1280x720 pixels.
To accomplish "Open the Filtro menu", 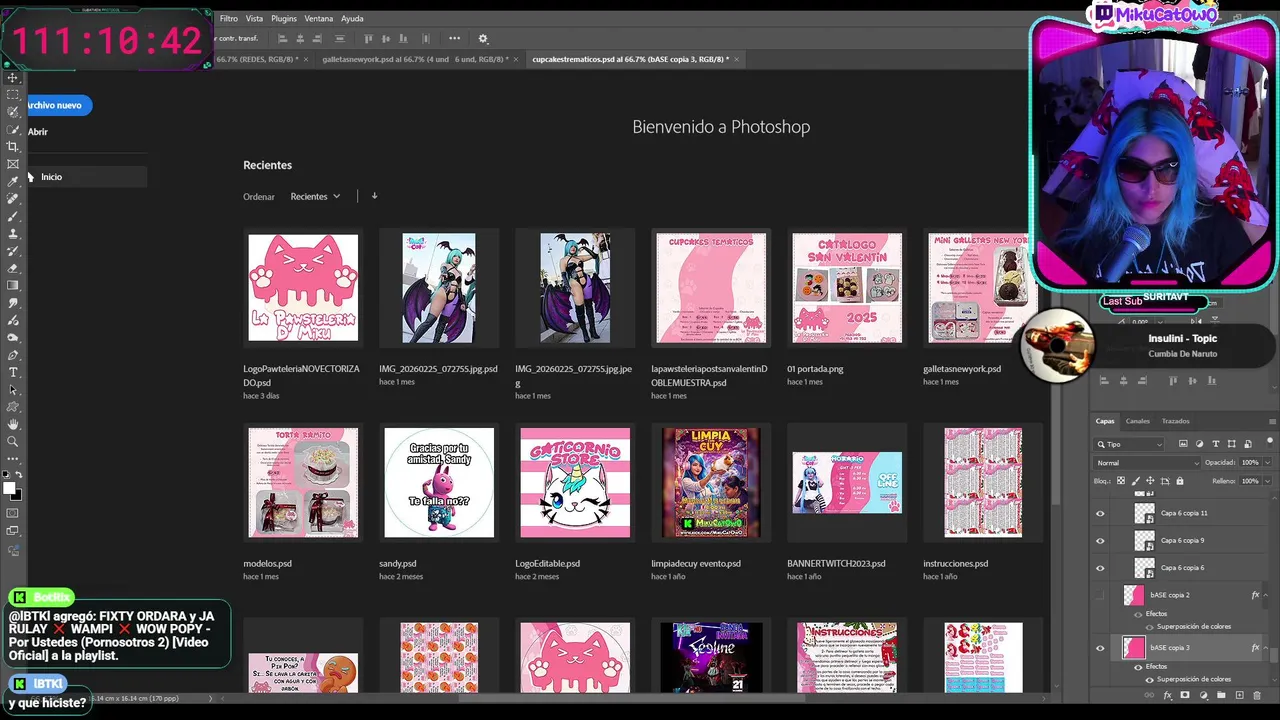I will 229,18.
